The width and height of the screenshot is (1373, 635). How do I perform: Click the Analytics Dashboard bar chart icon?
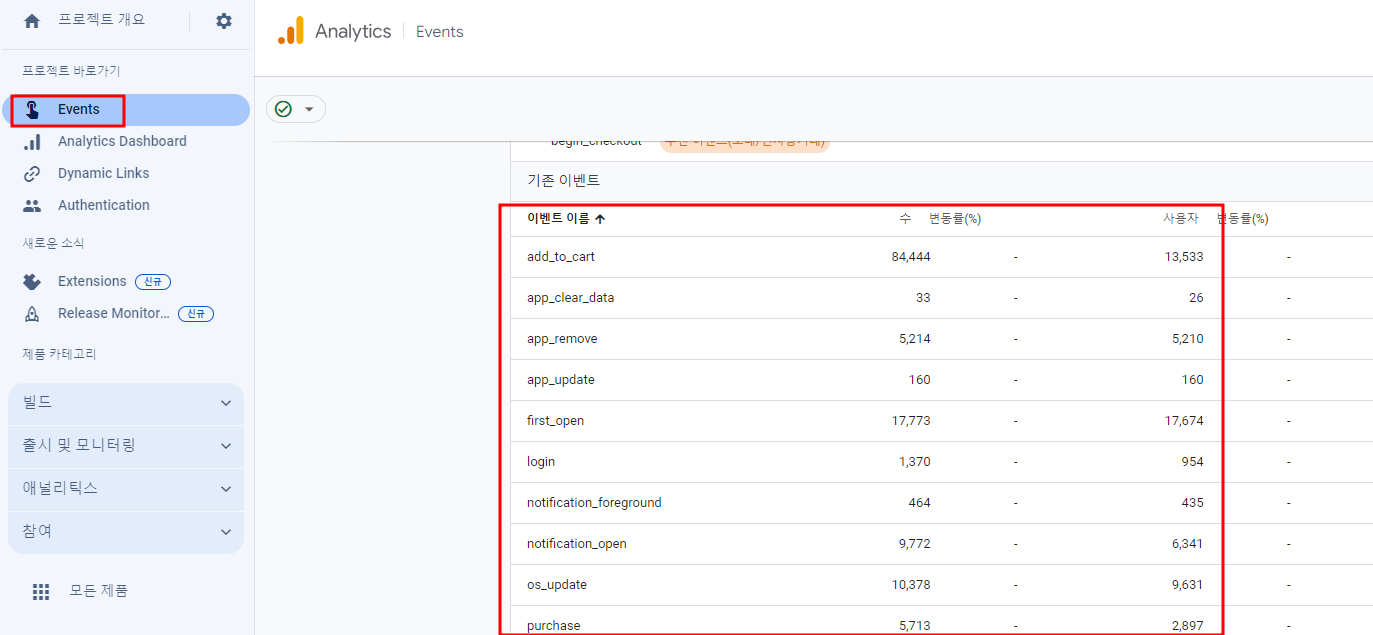[32, 142]
